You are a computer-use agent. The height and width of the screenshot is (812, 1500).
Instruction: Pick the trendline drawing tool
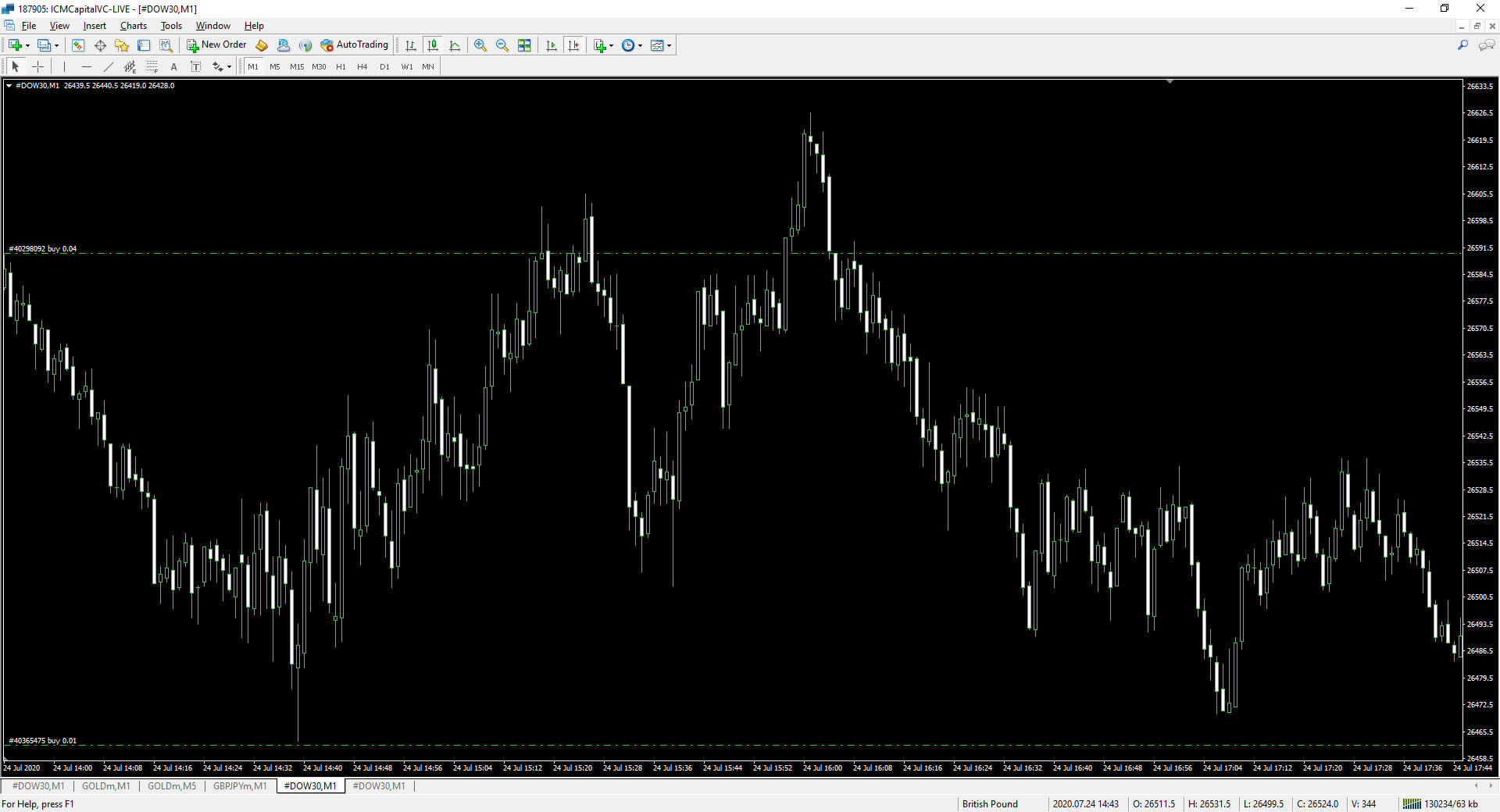coord(108,66)
